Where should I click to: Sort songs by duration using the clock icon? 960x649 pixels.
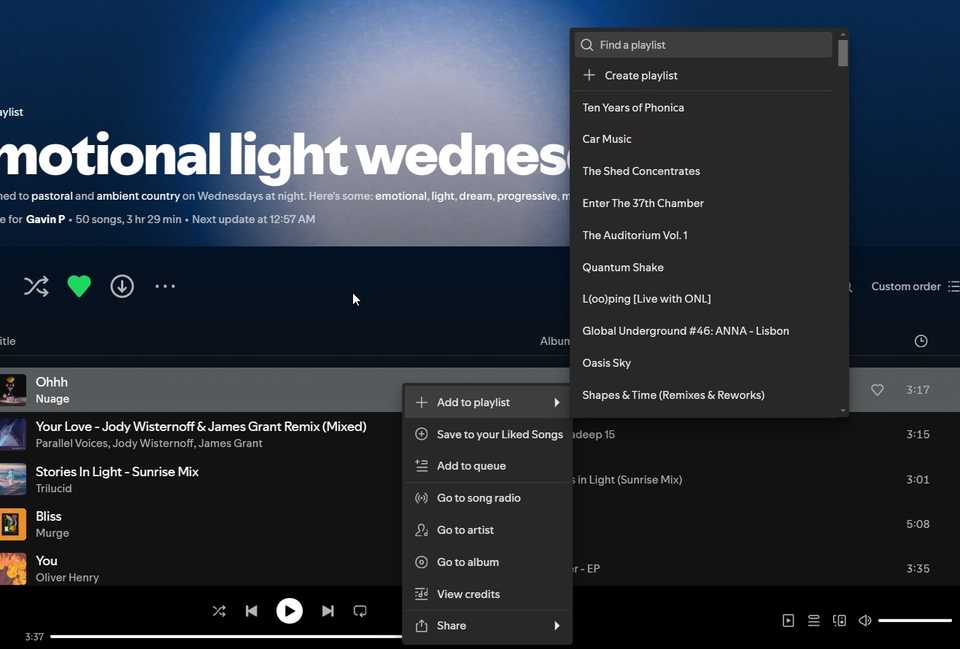coord(919,340)
